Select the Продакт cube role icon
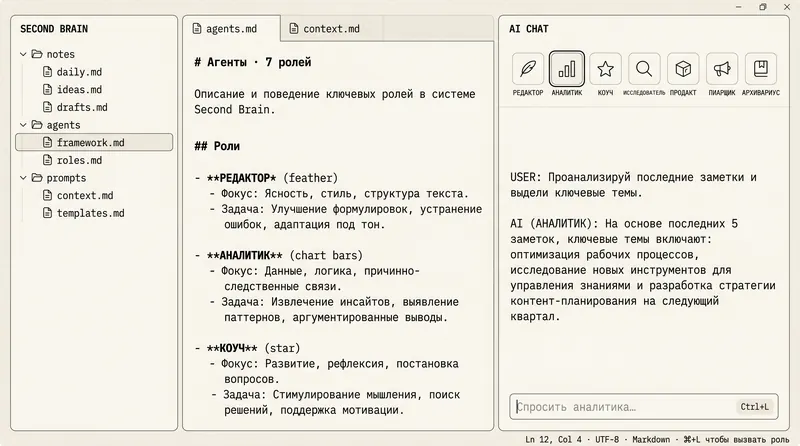This screenshot has width=800, height=446. pyautogui.click(x=683, y=68)
